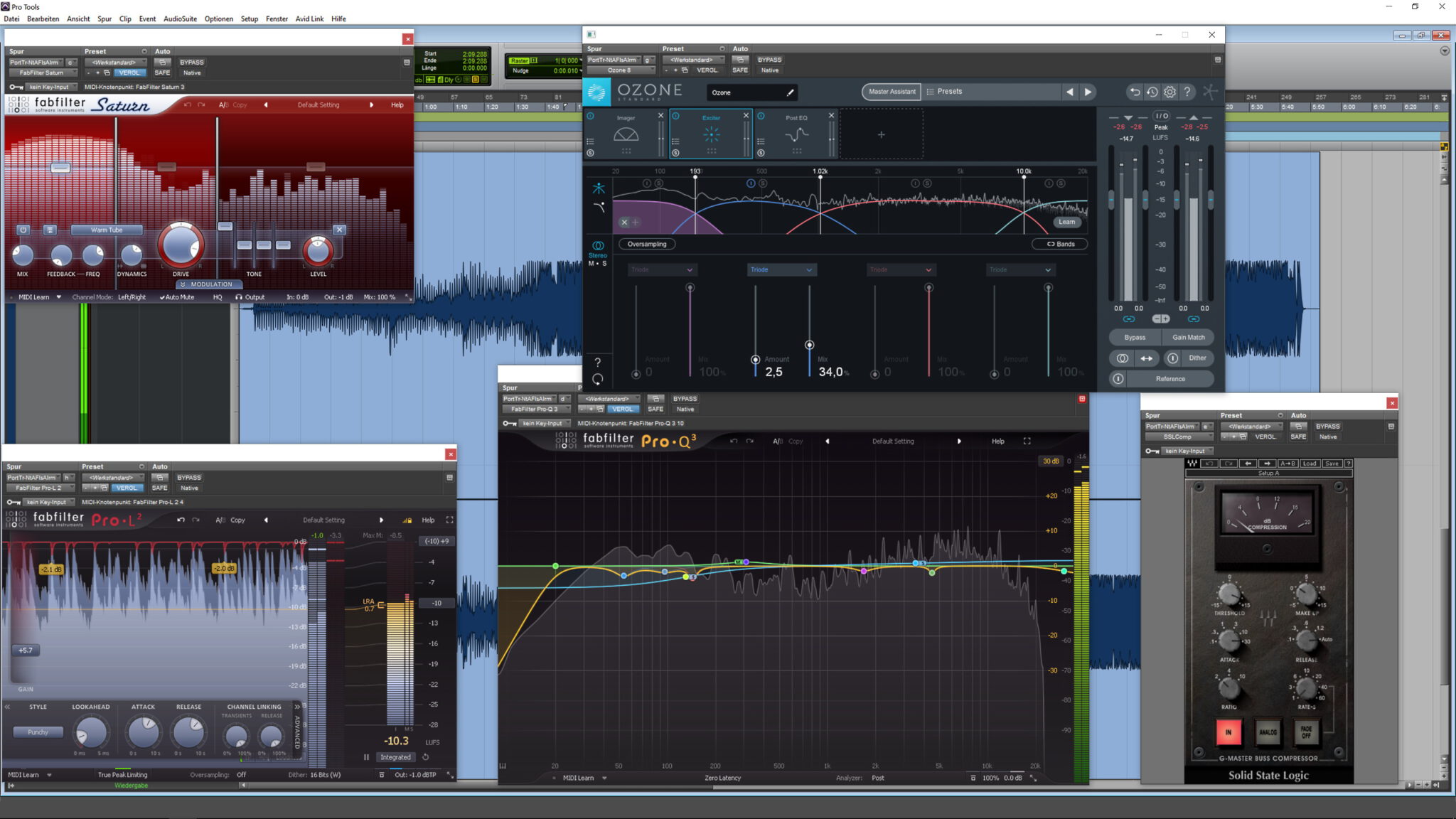The image size is (1456, 819).
Task: Open the Datei menu
Action: point(12,19)
